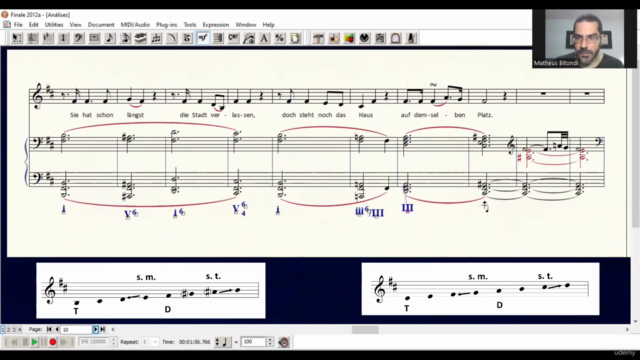Select the Tempo metronome tool
Screen dimensions: 640x360
coord(411,38)
